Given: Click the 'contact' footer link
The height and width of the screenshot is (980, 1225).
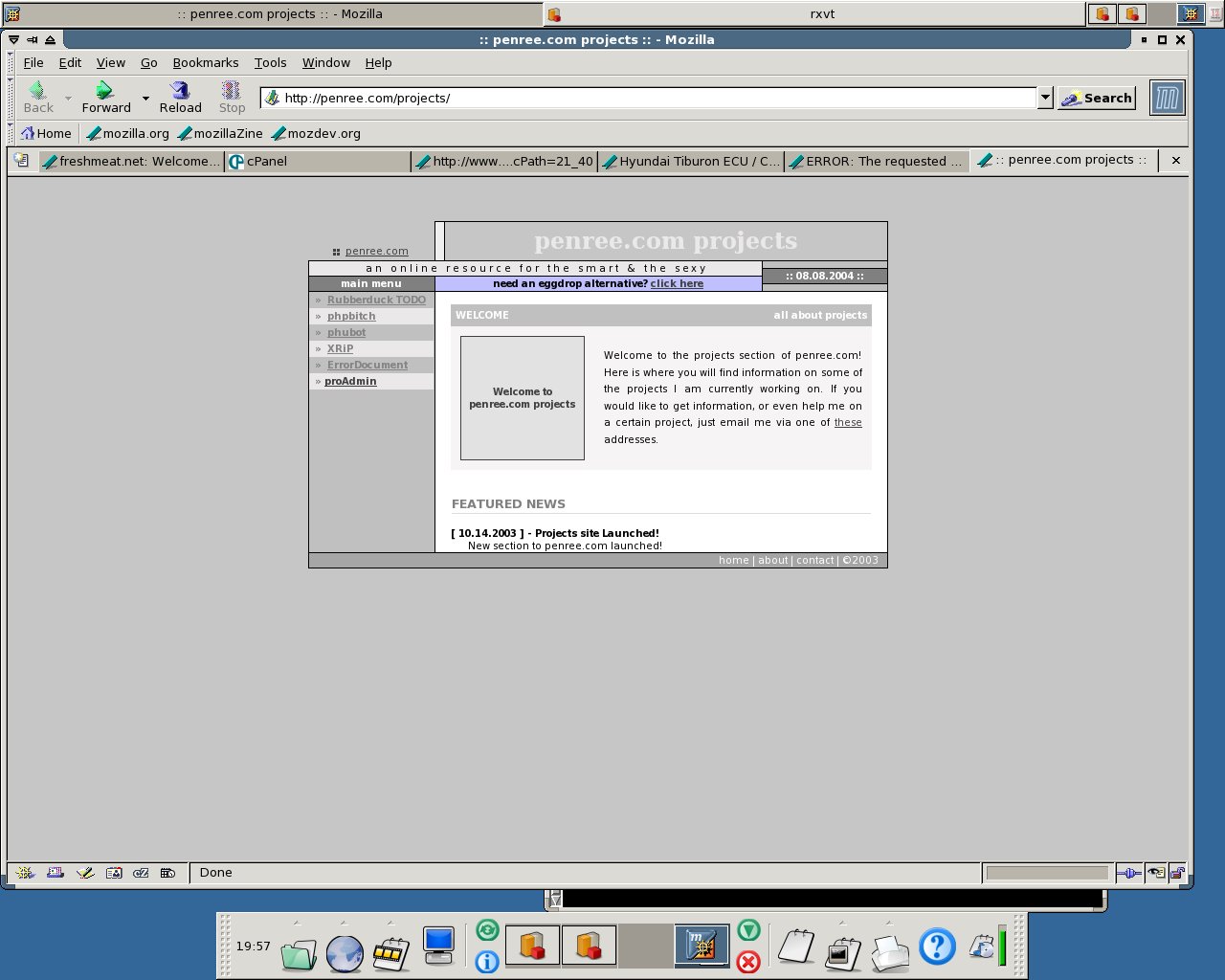Looking at the screenshot, I should 815,560.
